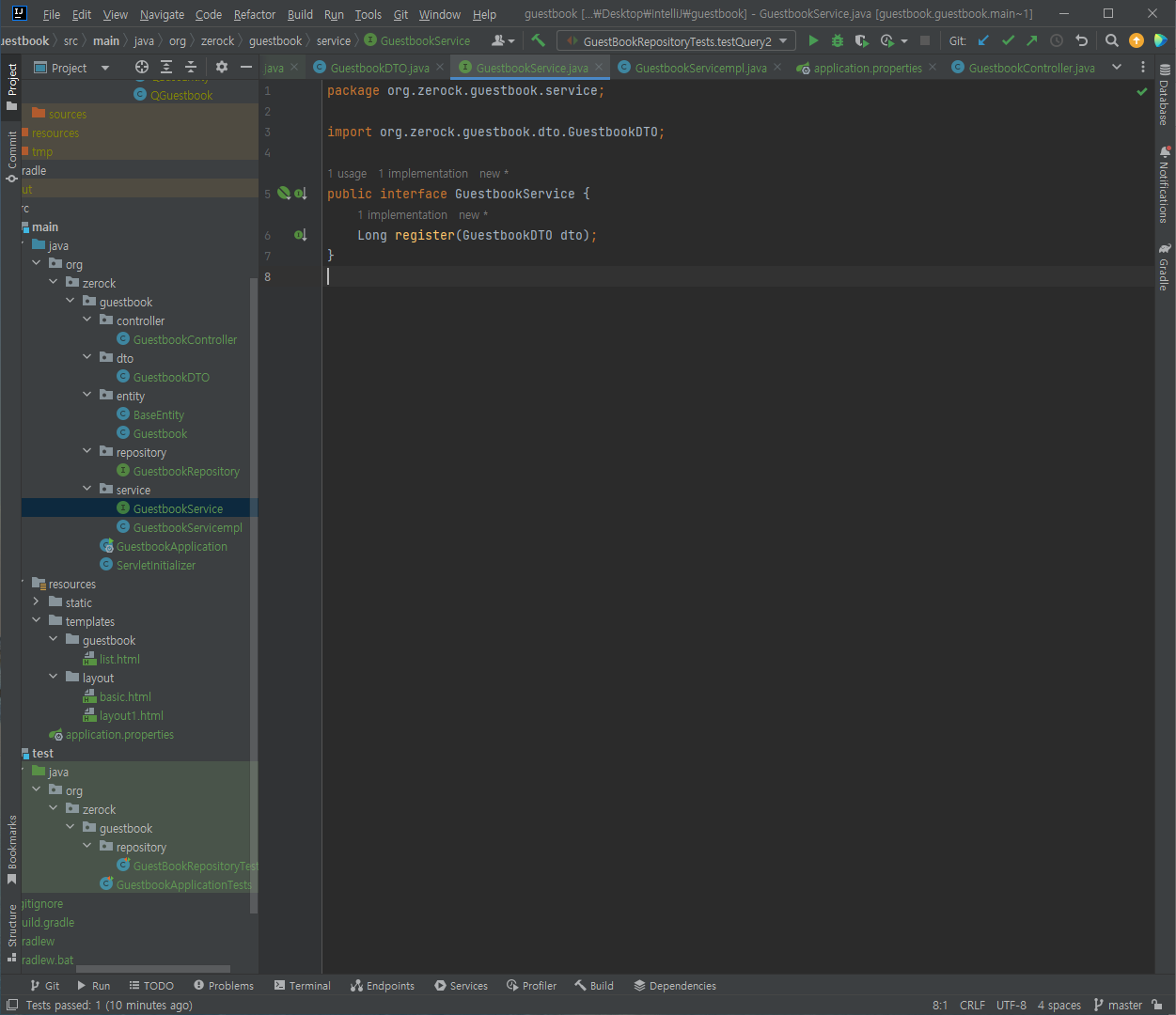Collapse the entity package

[87, 396]
